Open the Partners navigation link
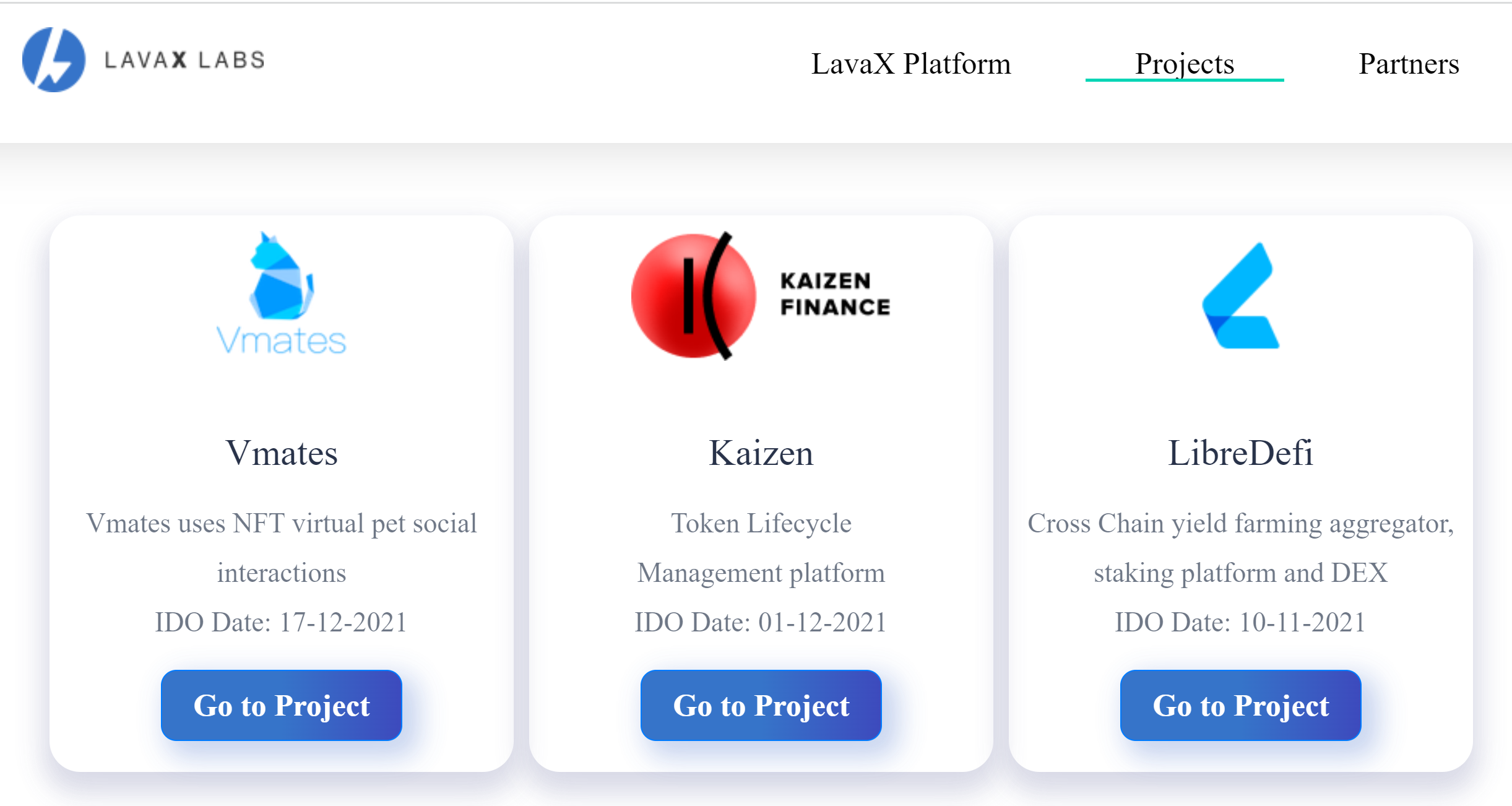The width and height of the screenshot is (1512, 806). click(x=1409, y=64)
